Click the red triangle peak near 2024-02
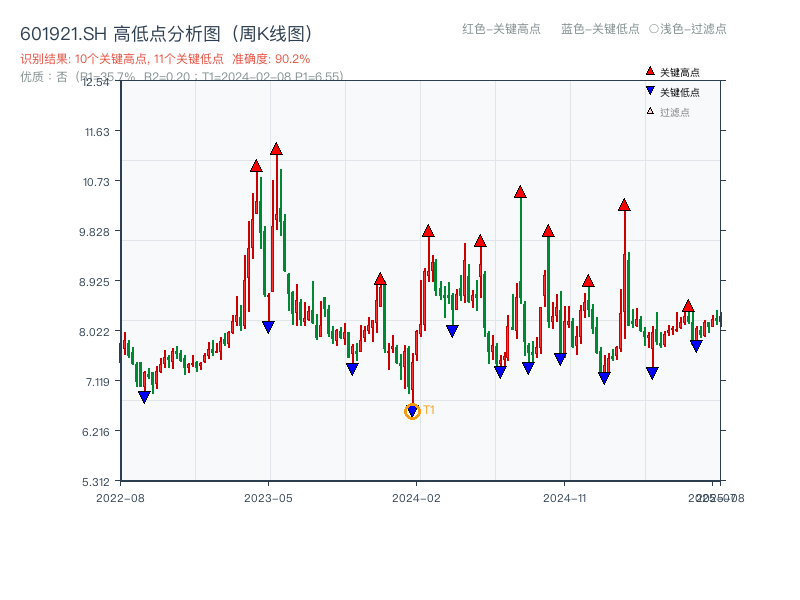This screenshot has width=800, height=600. (428, 229)
